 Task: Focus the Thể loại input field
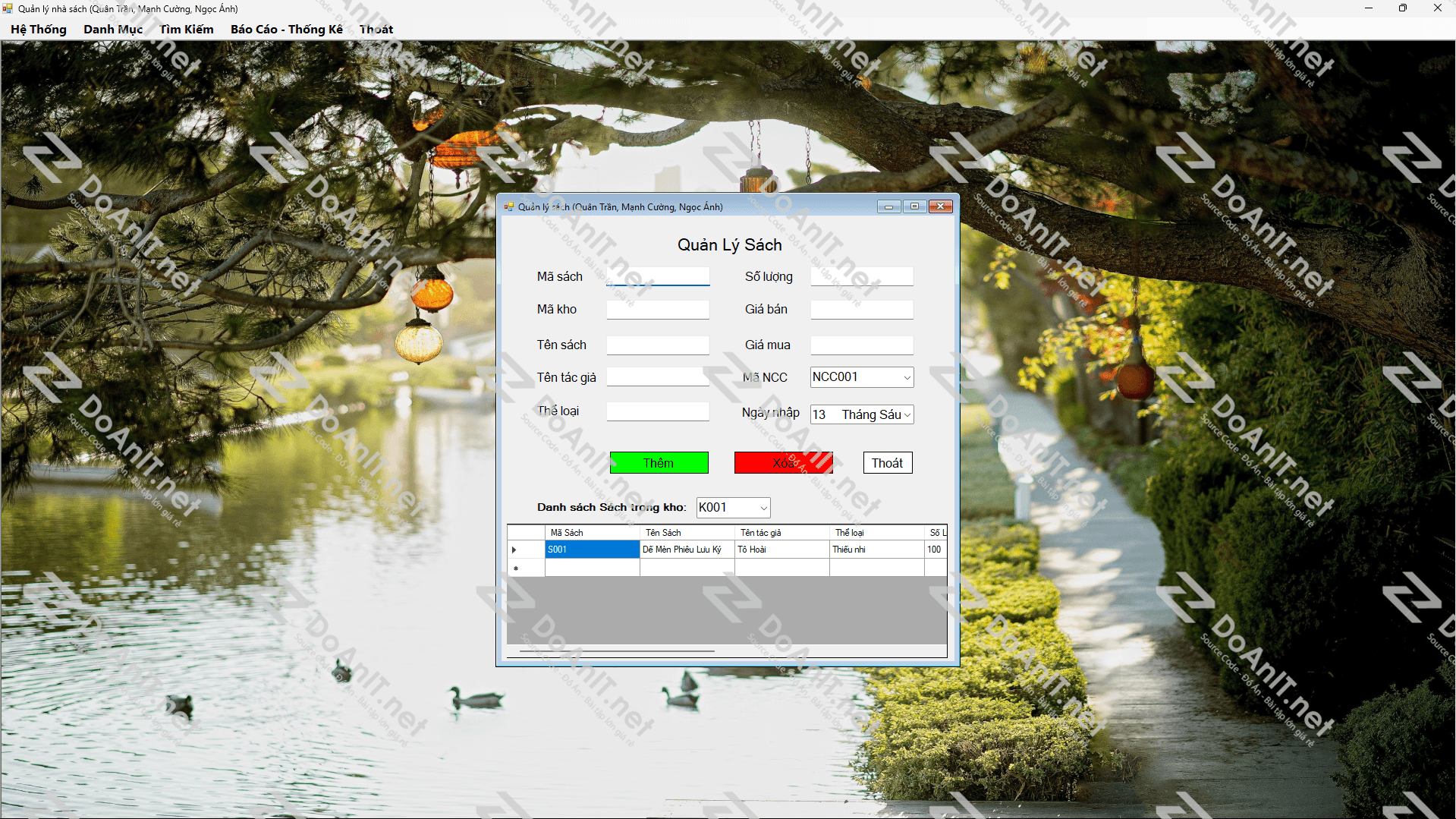pyautogui.click(x=658, y=411)
